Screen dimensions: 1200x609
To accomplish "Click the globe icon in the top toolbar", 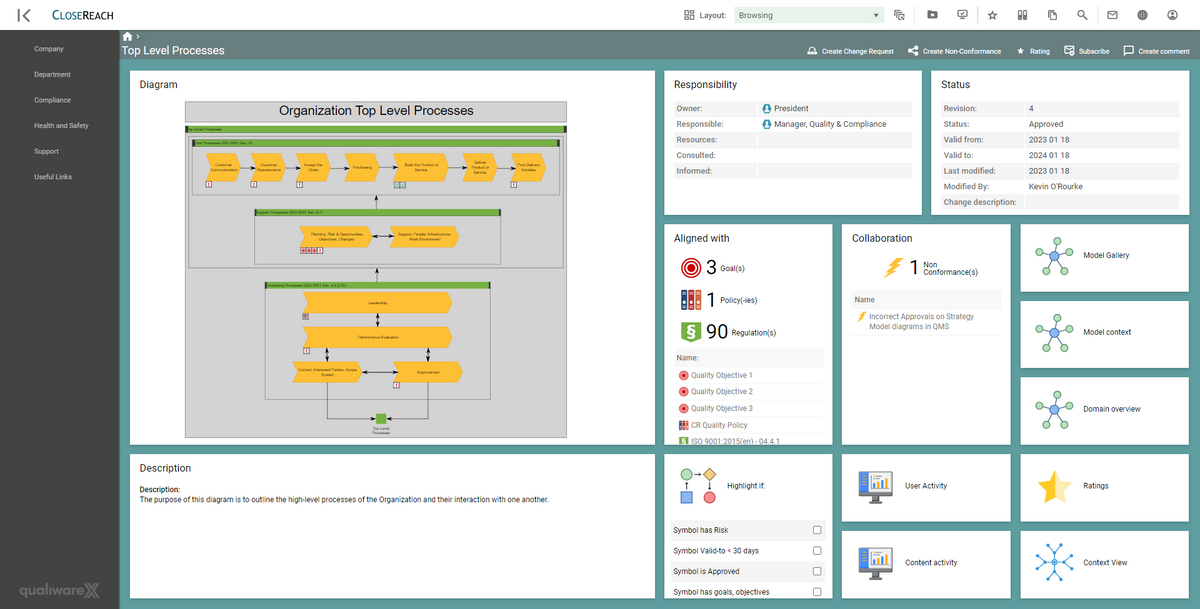I will [1142, 15].
